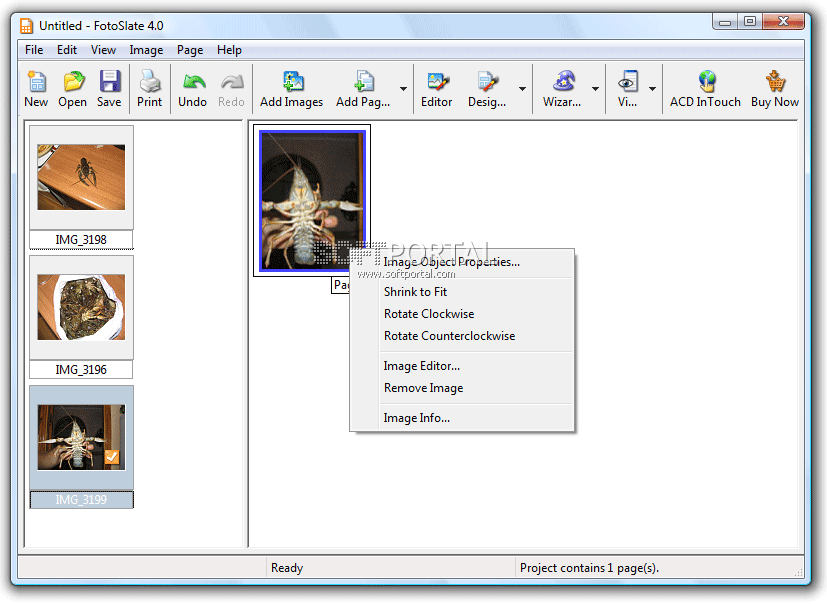
Task: Choose Rotate Clockwise from context menu
Action: coord(462,314)
